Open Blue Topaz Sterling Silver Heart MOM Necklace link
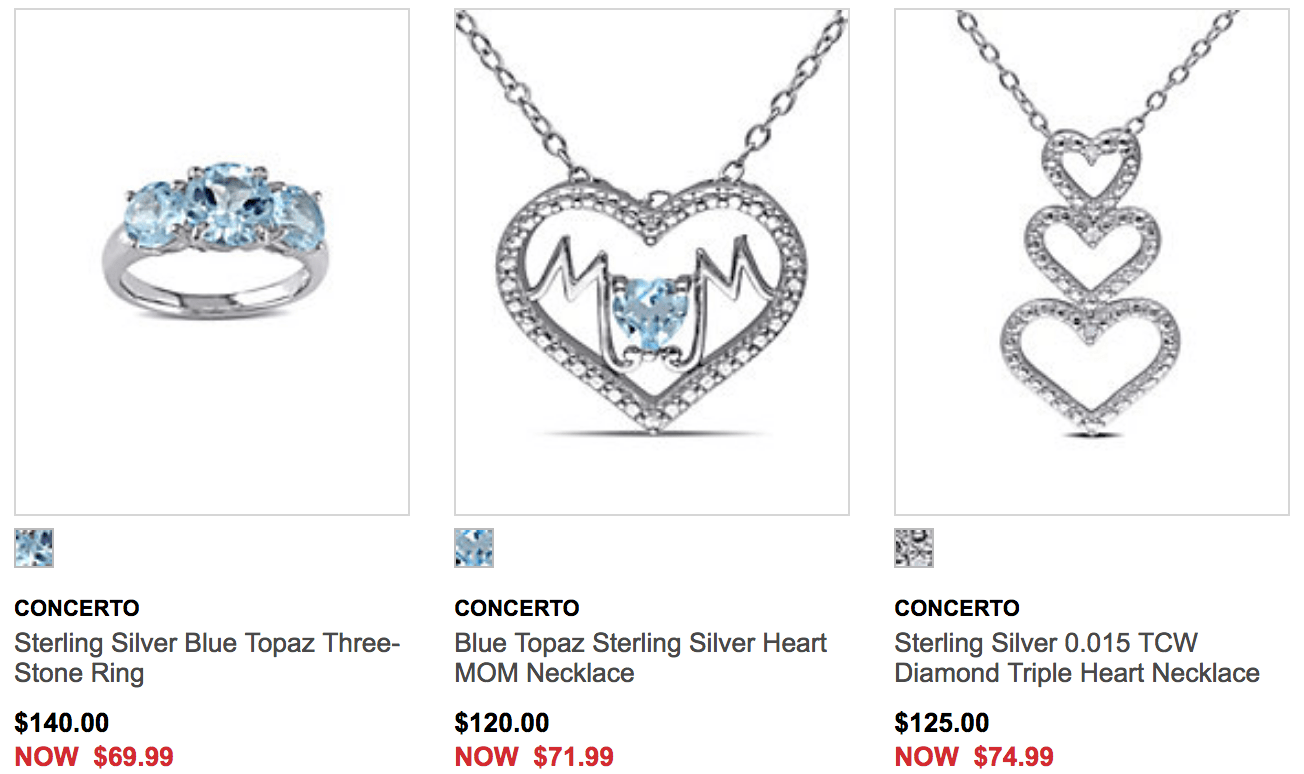This screenshot has width=1304, height=774. tap(641, 657)
